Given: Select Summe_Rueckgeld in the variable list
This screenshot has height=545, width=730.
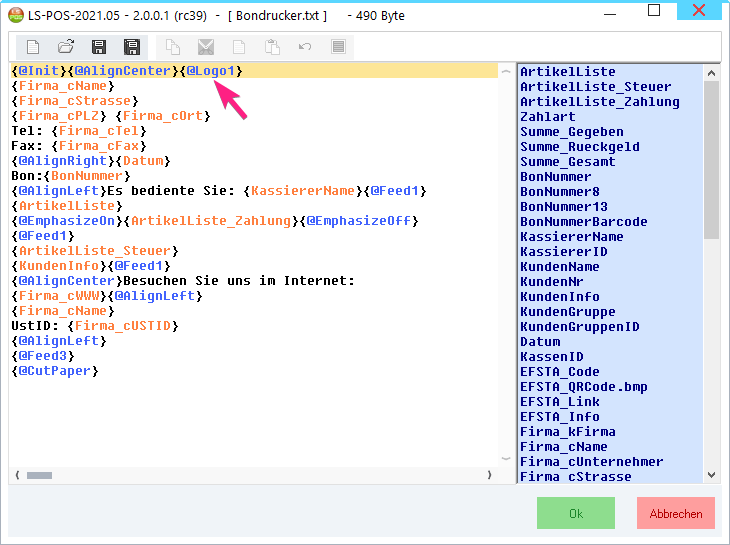Looking at the screenshot, I should click(x=580, y=147).
